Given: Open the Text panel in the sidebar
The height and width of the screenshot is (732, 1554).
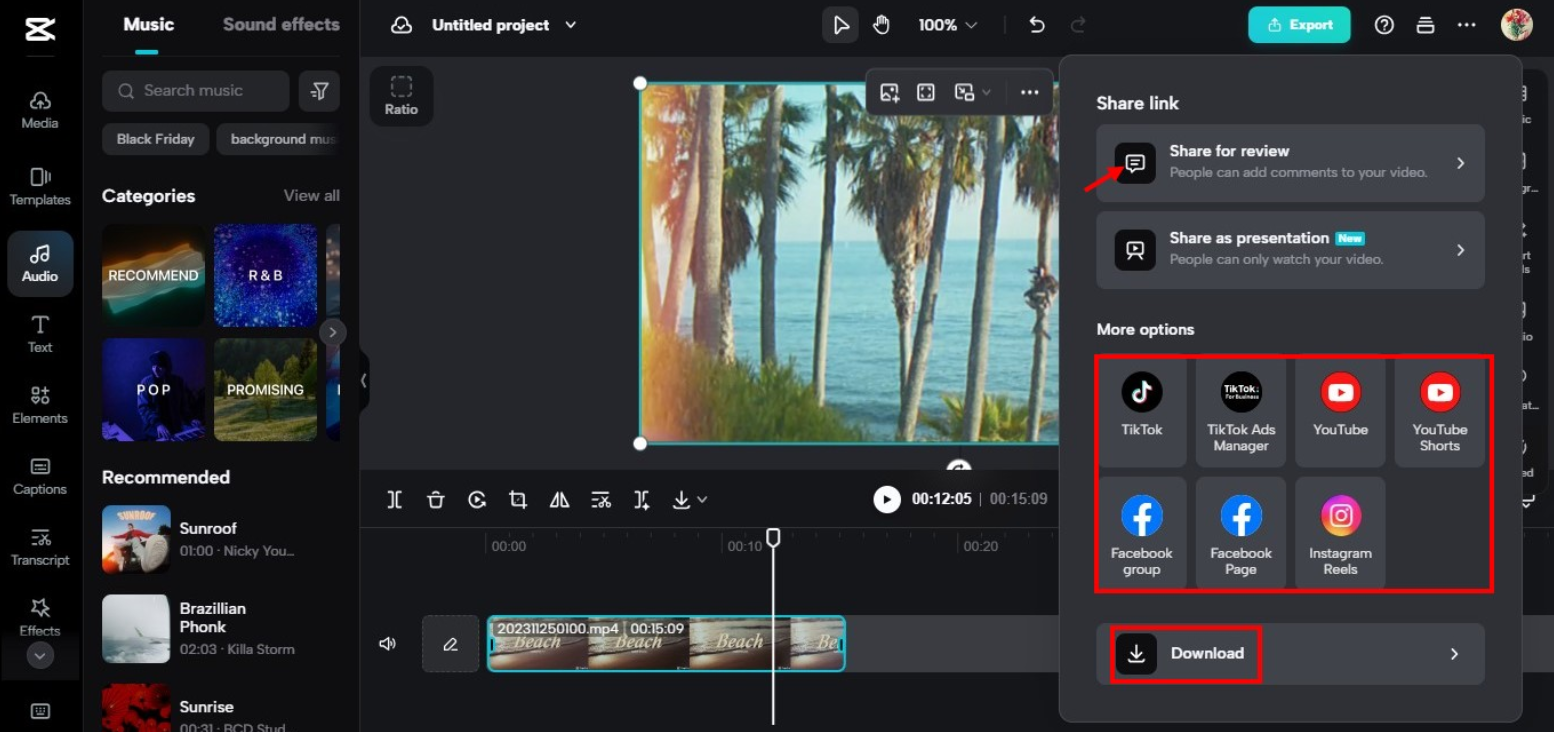Looking at the screenshot, I should (40, 334).
